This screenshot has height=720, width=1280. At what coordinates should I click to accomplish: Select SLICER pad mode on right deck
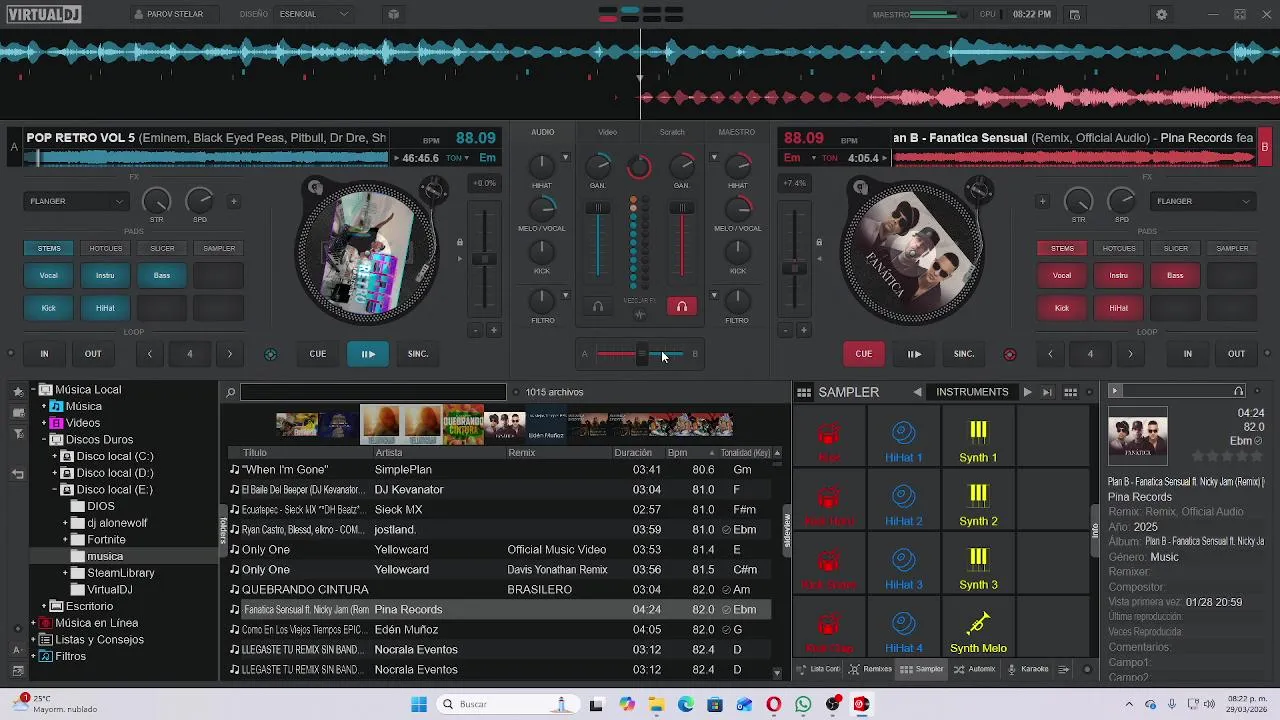pos(1175,248)
